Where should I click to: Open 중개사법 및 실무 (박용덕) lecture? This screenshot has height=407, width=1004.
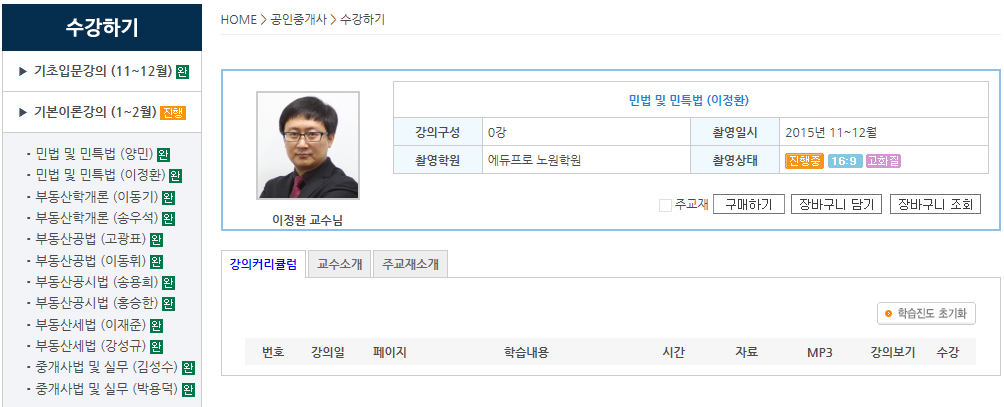point(107,388)
